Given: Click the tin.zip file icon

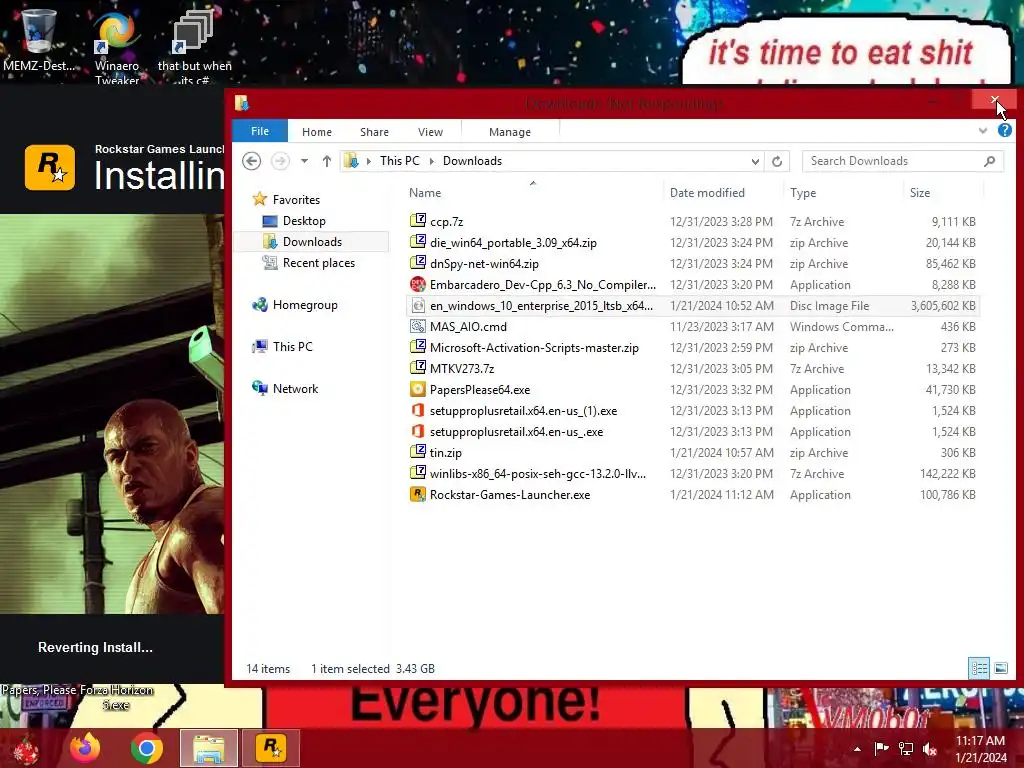Looking at the screenshot, I should tap(418, 453).
